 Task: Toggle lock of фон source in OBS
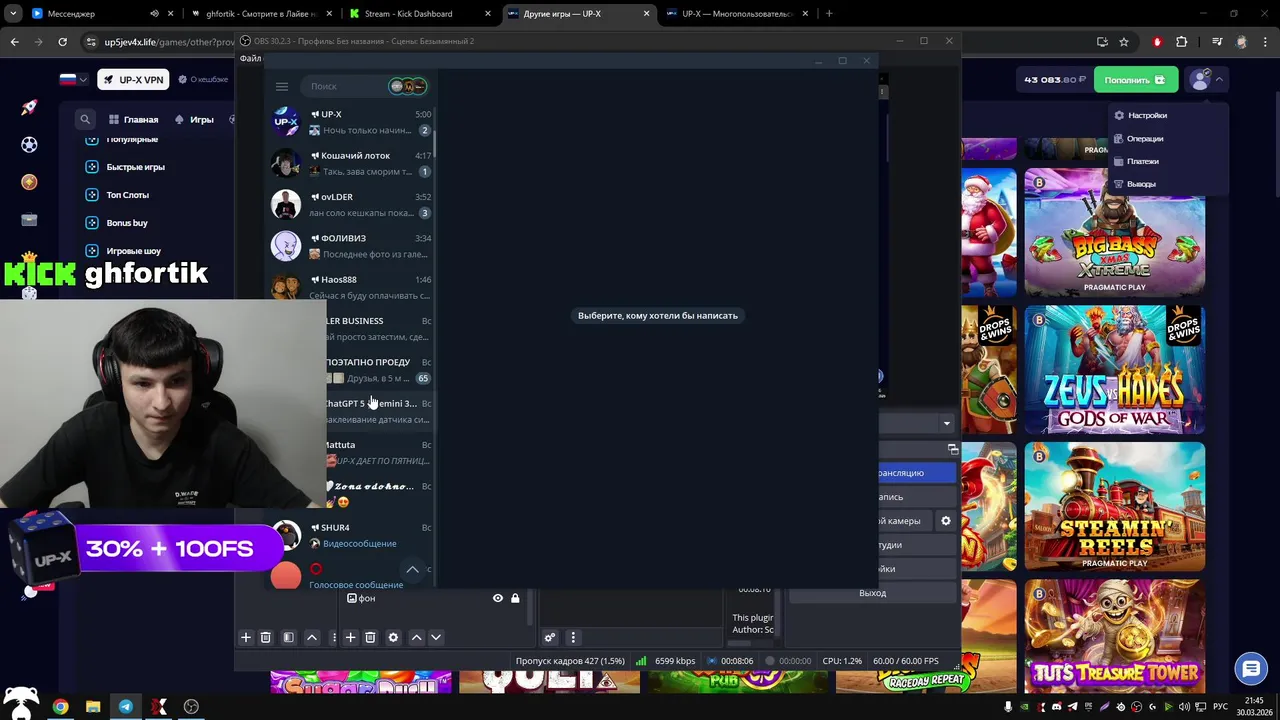coord(515,598)
